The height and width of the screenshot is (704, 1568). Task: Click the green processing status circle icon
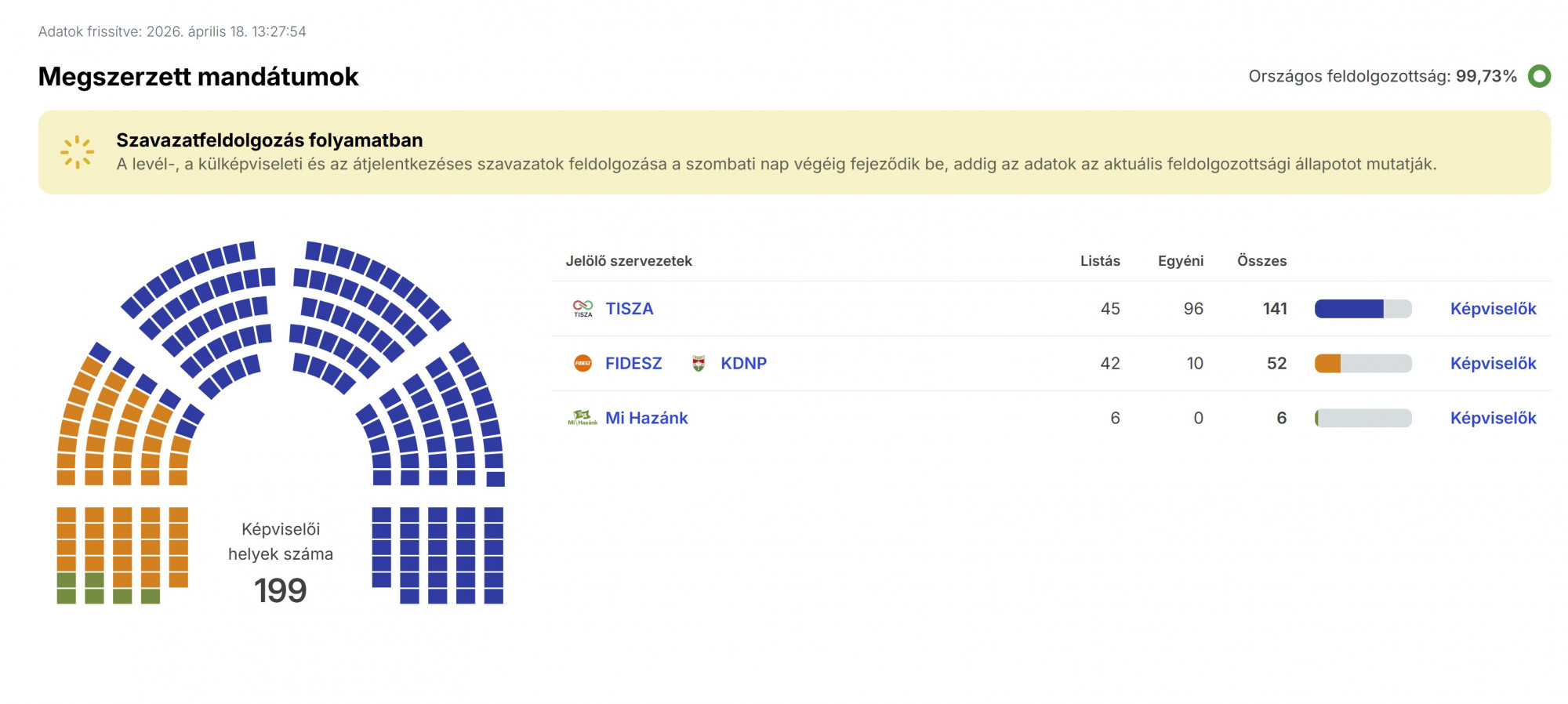pyautogui.click(x=1539, y=76)
